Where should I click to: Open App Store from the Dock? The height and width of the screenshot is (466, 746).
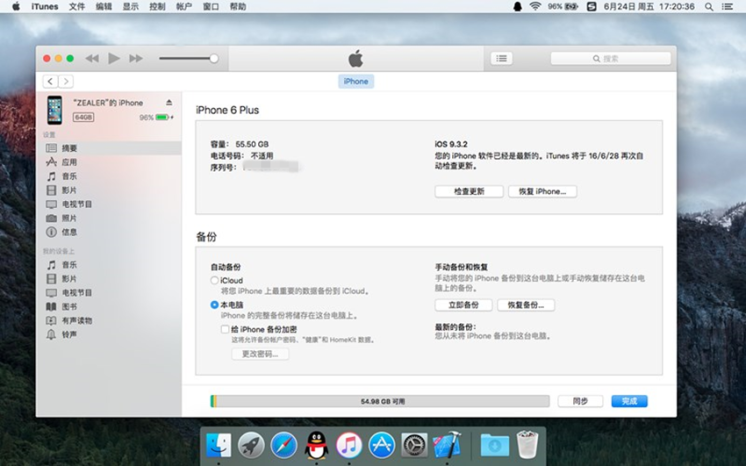pyautogui.click(x=382, y=445)
